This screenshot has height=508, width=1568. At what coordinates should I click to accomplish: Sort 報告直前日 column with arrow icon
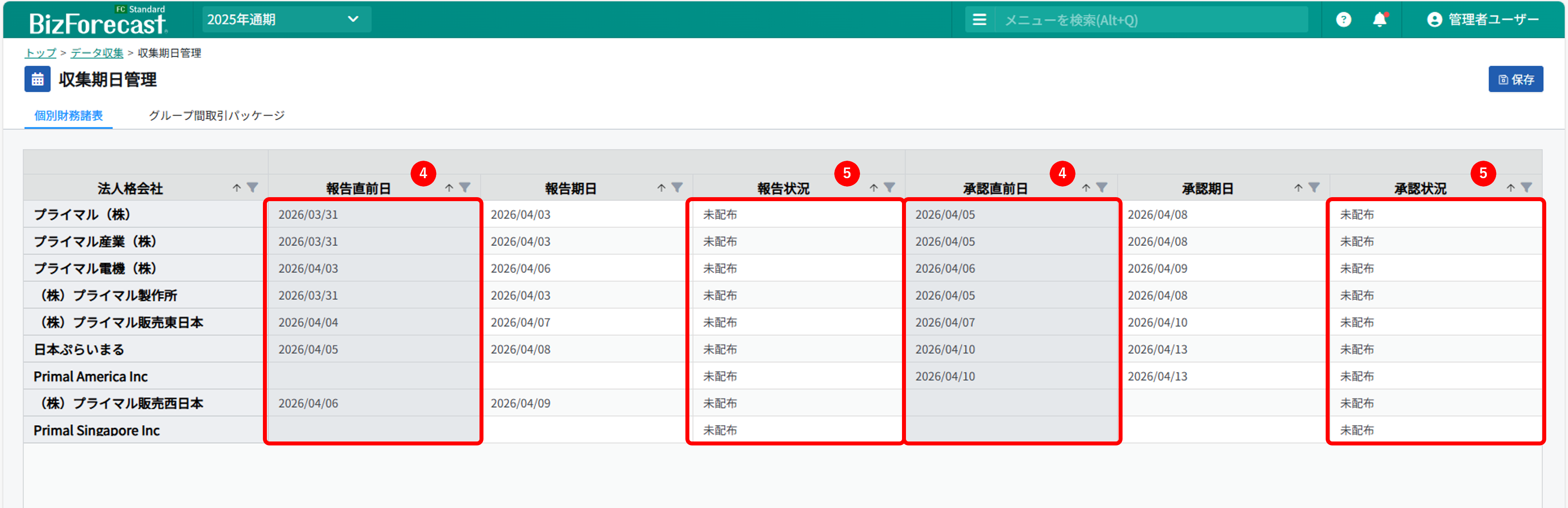click(449, 188)
